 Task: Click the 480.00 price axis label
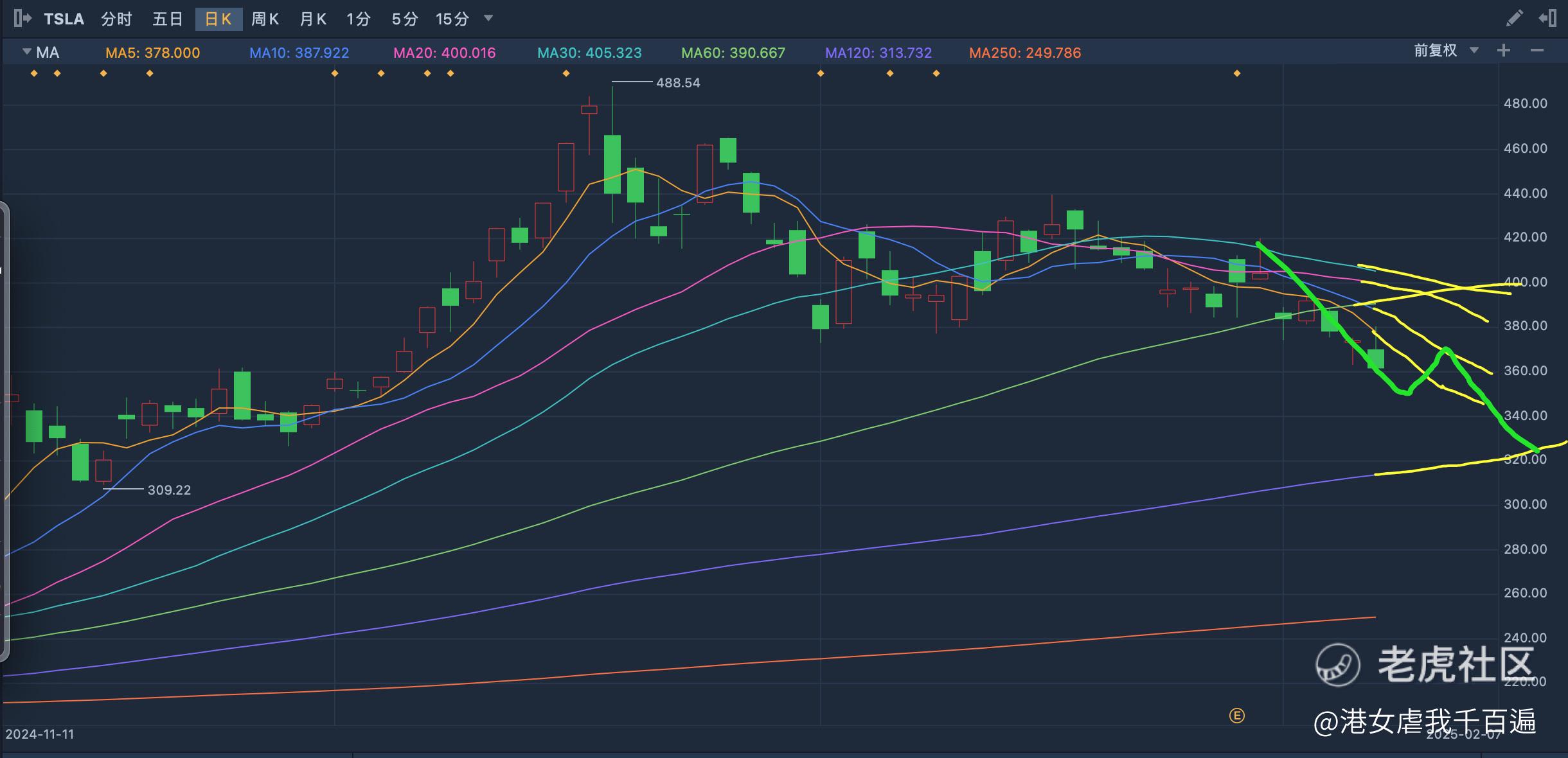pos(1526,103)
